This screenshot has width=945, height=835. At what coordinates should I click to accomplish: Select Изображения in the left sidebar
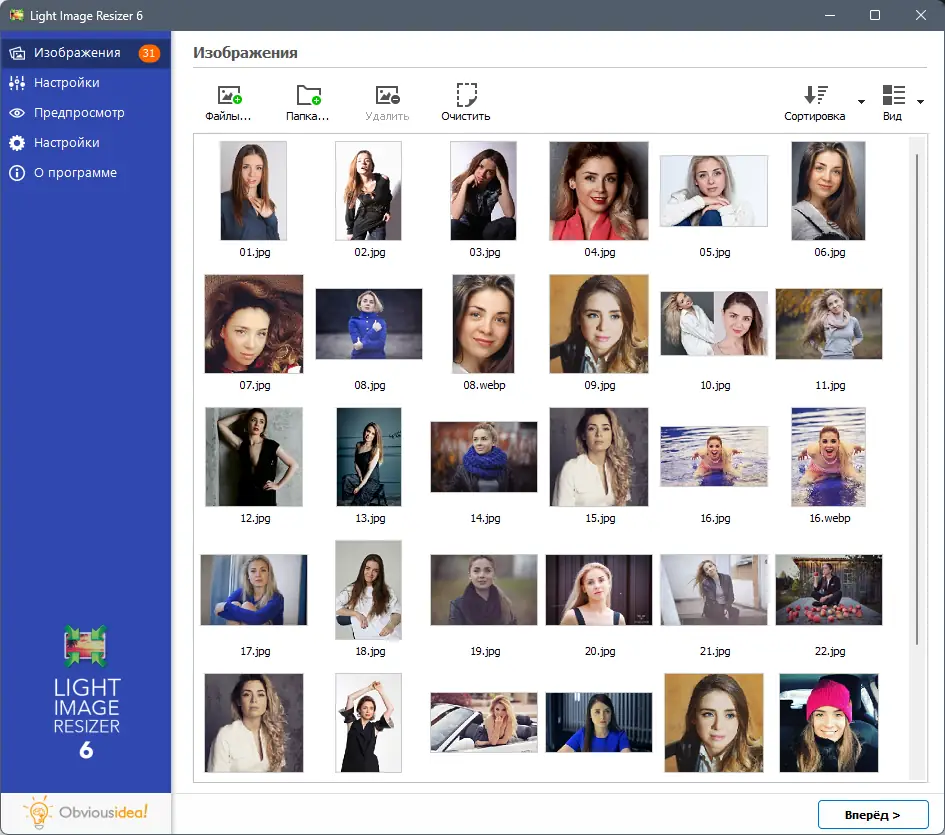pyautogui.click(x=70, y=52)
